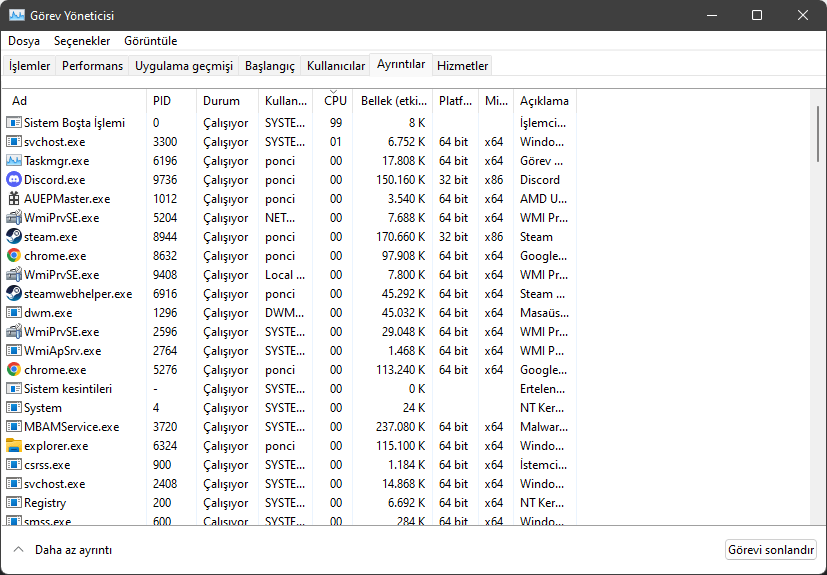Sort by the Ad column header
This screenshot has height=575, width=827.
click(75, 101)
